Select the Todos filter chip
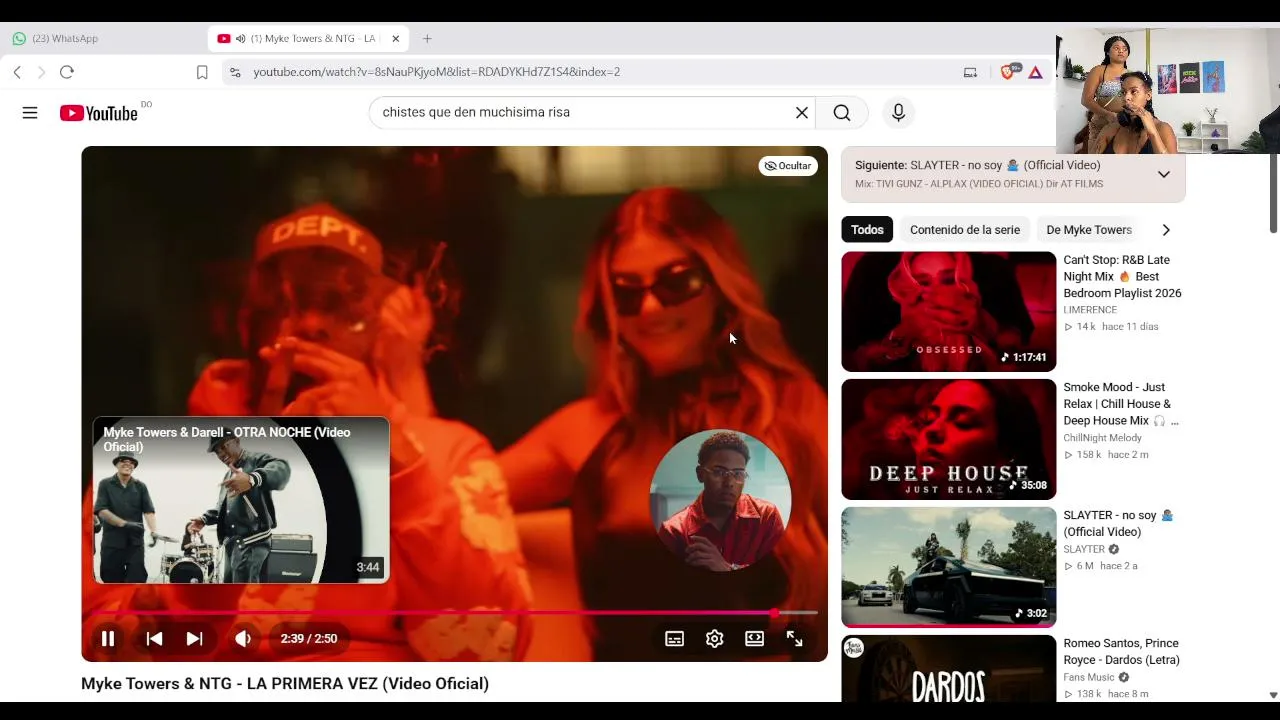 click(x=867, y=230)
